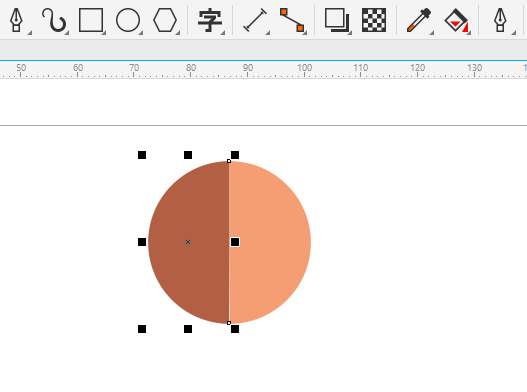
Task: Click the highlighted middle-right selection handle
Action: coord(235,242)
